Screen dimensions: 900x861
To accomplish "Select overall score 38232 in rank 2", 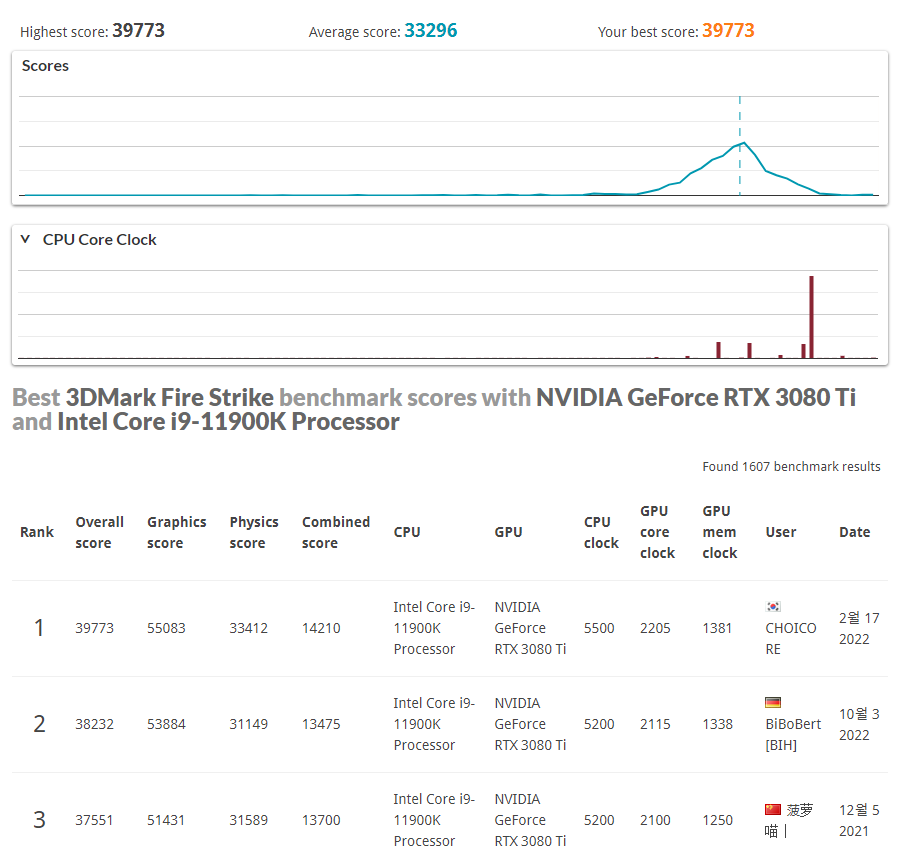I will pos(94,724).
